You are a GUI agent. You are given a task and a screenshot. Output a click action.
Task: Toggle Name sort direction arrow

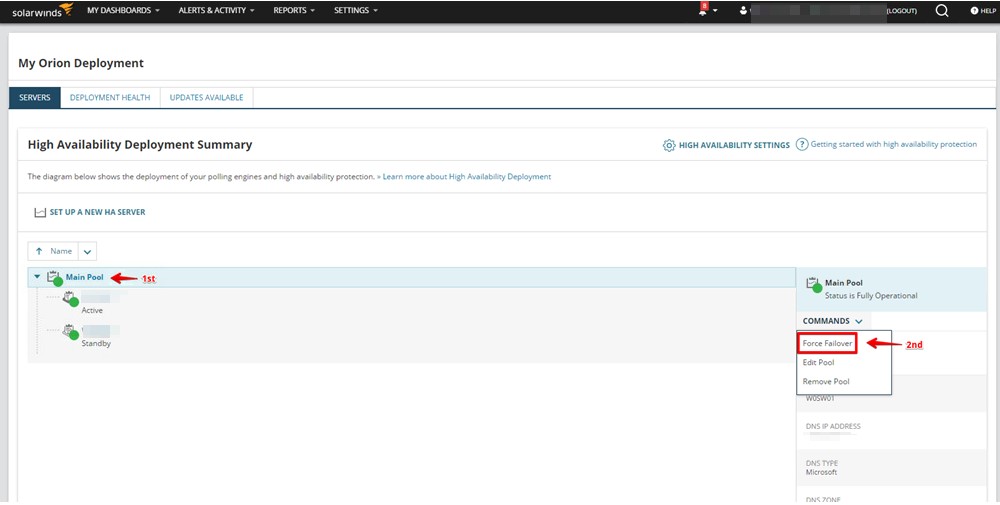tap(39, 252)
